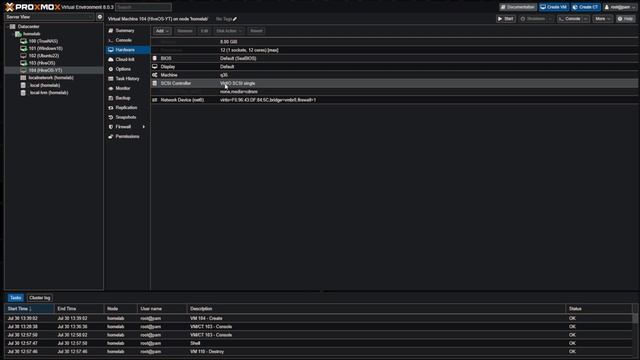Viewport: 640px width, 360px height.
Task: Click the Proxmox logo
Action: 33,7
